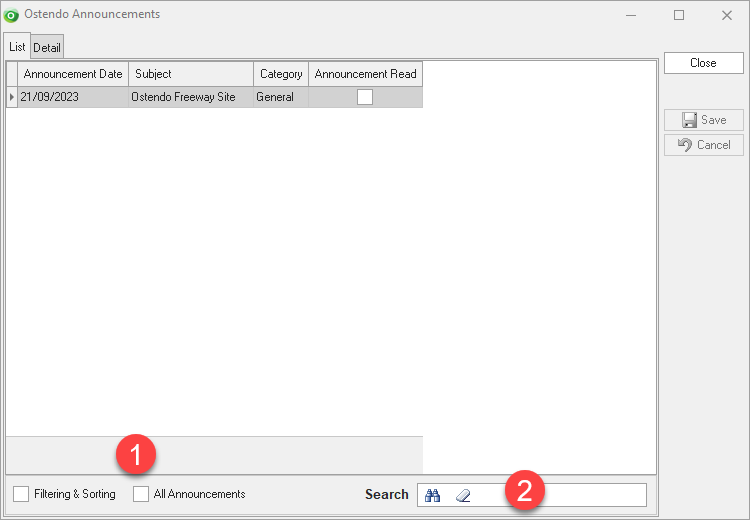This screenshot has height=520, width=750.
Task: Switch to the Detail tab
Action: tap(47, 47)
